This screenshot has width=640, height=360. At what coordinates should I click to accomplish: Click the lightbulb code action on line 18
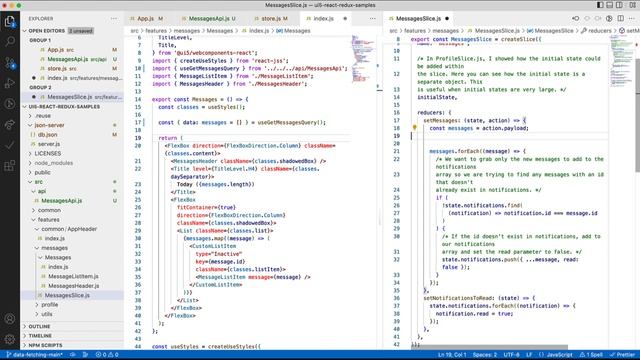tap(414, 128)
